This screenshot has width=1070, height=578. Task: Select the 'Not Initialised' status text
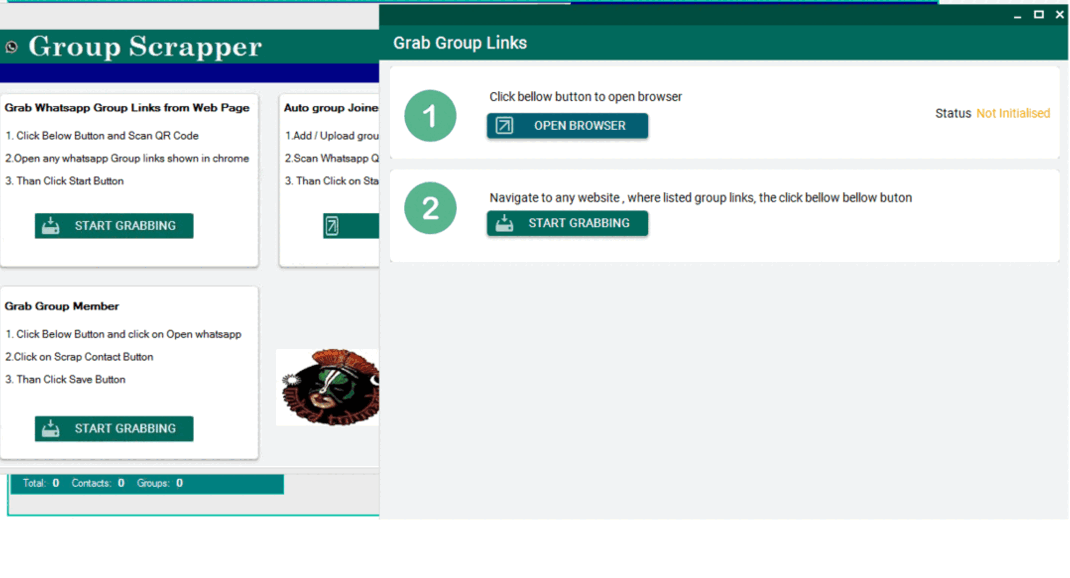(1013, 113)
